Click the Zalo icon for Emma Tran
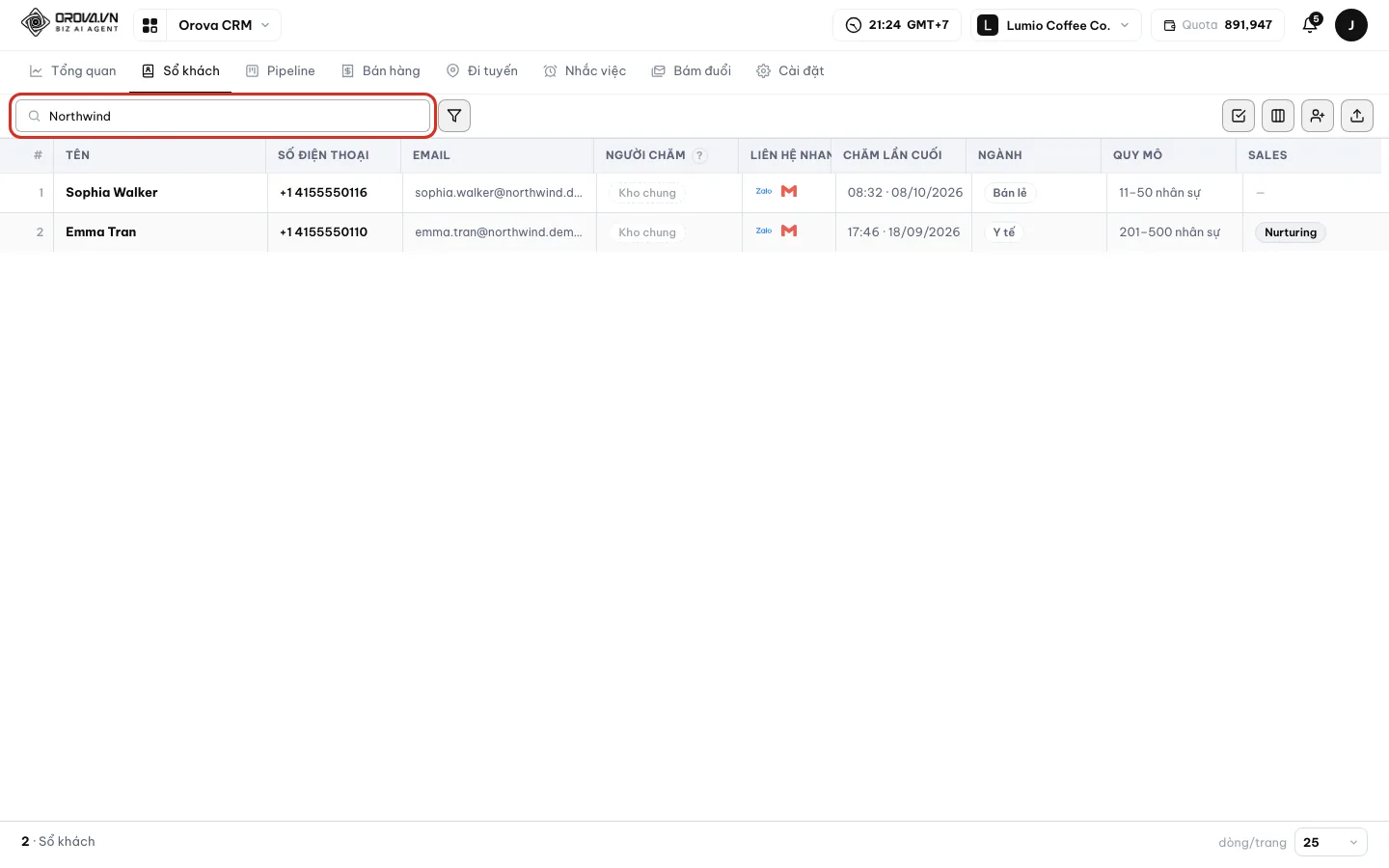Viewport: 1389px width, 868px height. coord(764,231)
